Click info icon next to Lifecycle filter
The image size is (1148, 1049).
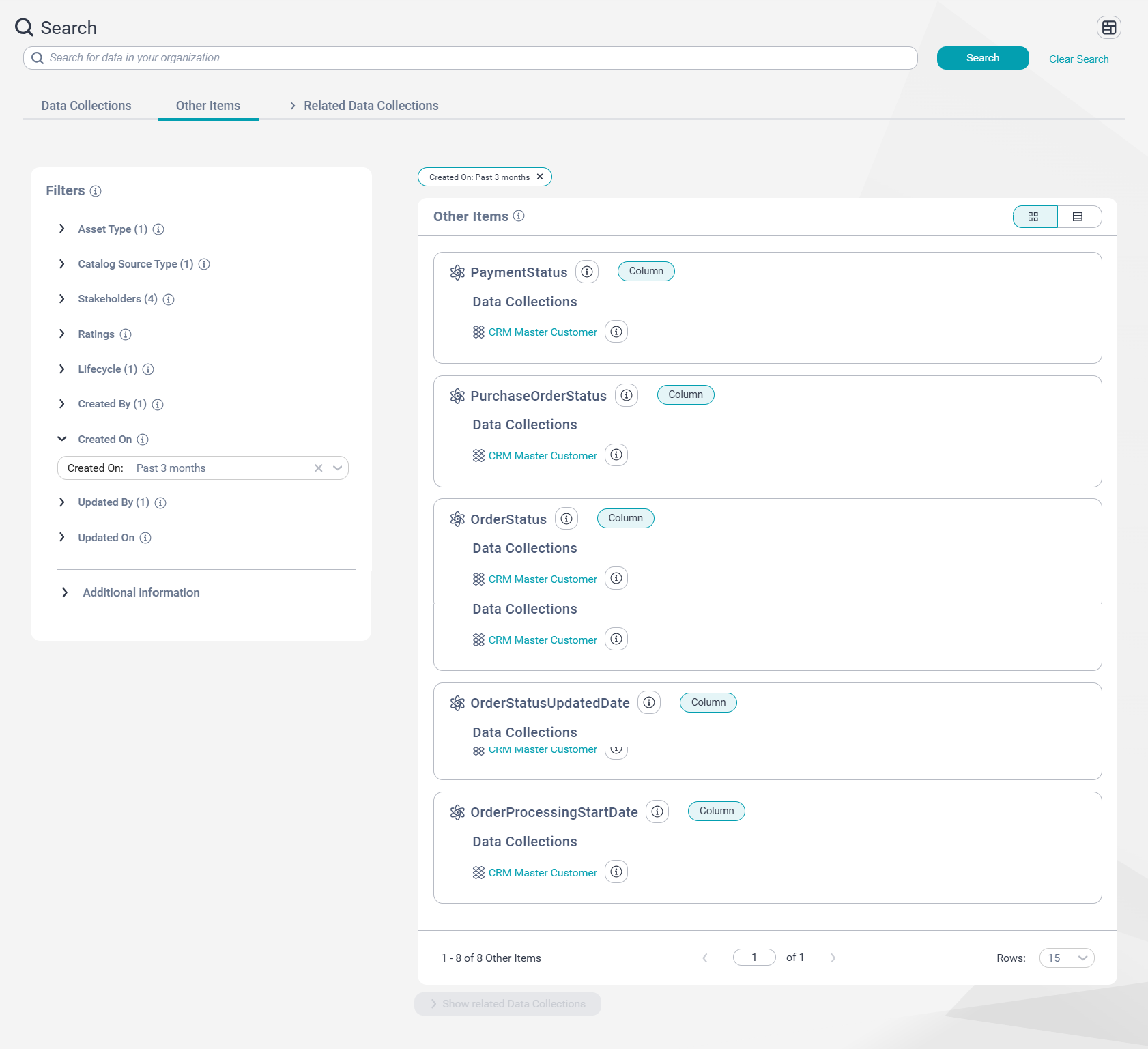pyautogui.click(x=148, y=369)
